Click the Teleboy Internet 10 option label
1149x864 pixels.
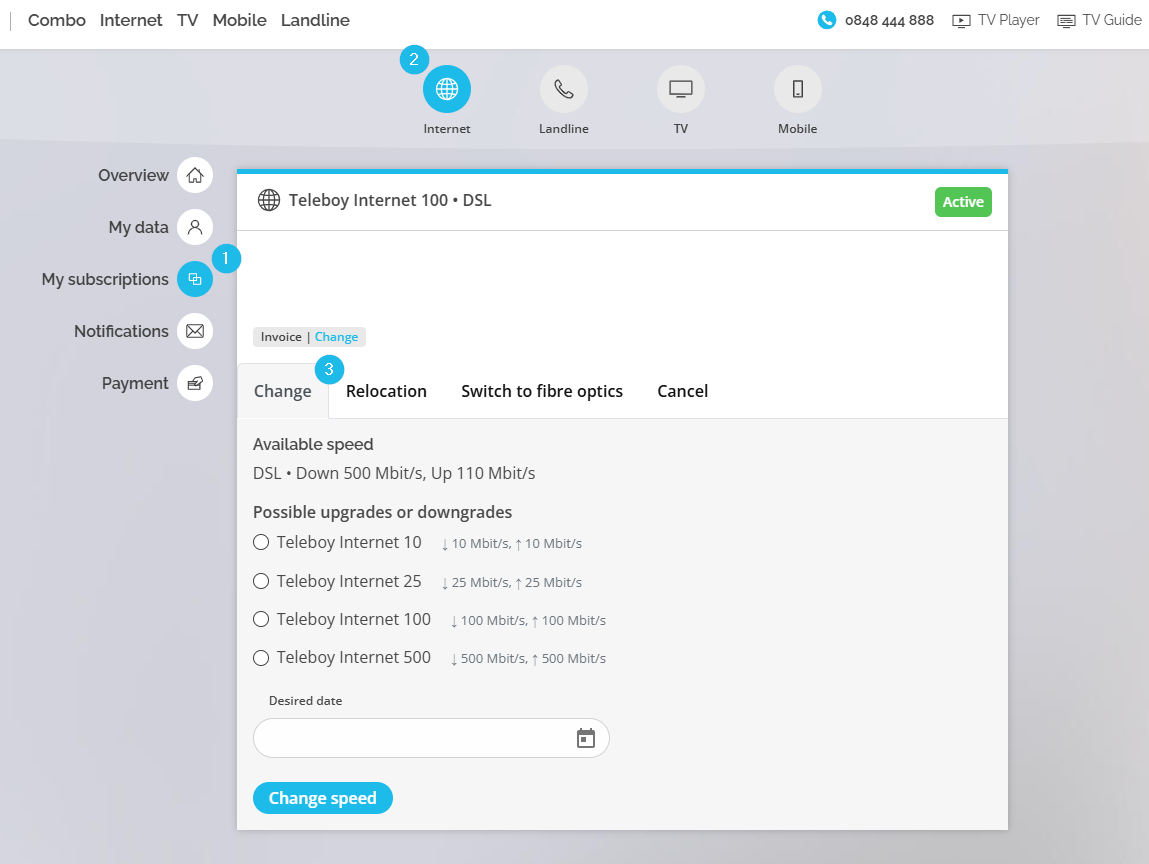click(x=349, y=542)
